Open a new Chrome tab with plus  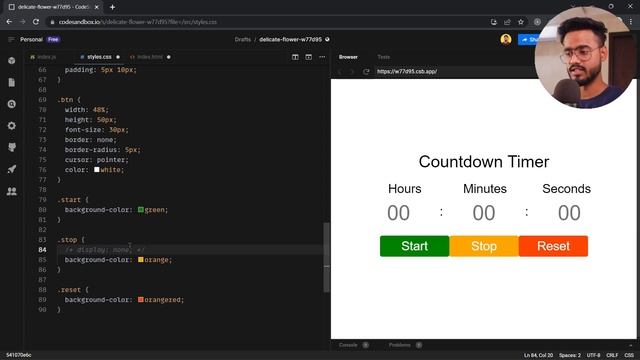[x=112, y=7]
